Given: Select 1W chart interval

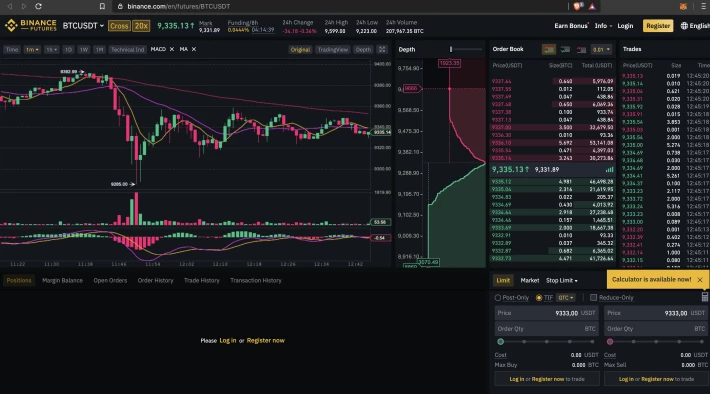Looking at the screenshot, I should pyautogui.click(x=84, y=49).
